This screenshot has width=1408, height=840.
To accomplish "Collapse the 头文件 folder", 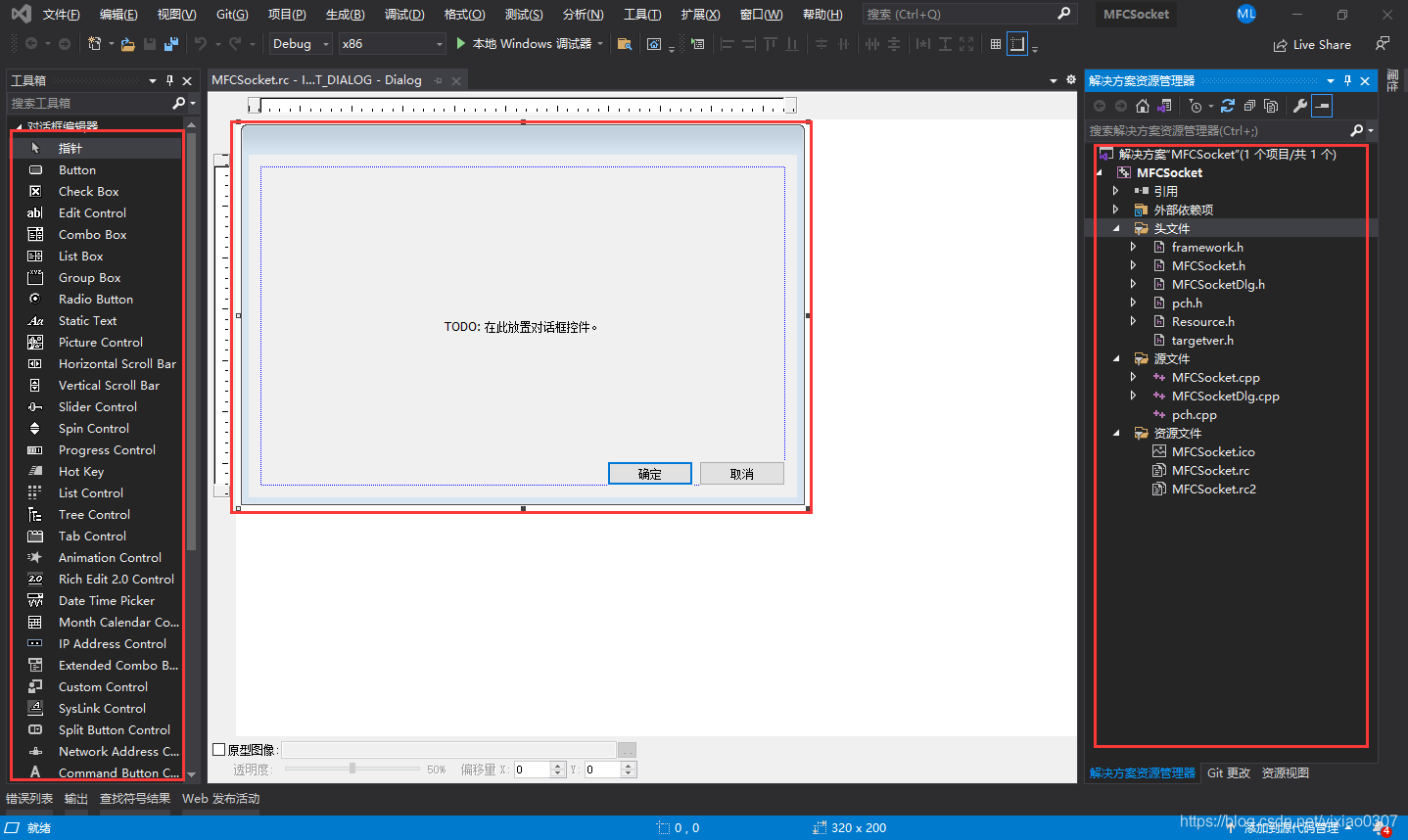I will [1116, 228].
